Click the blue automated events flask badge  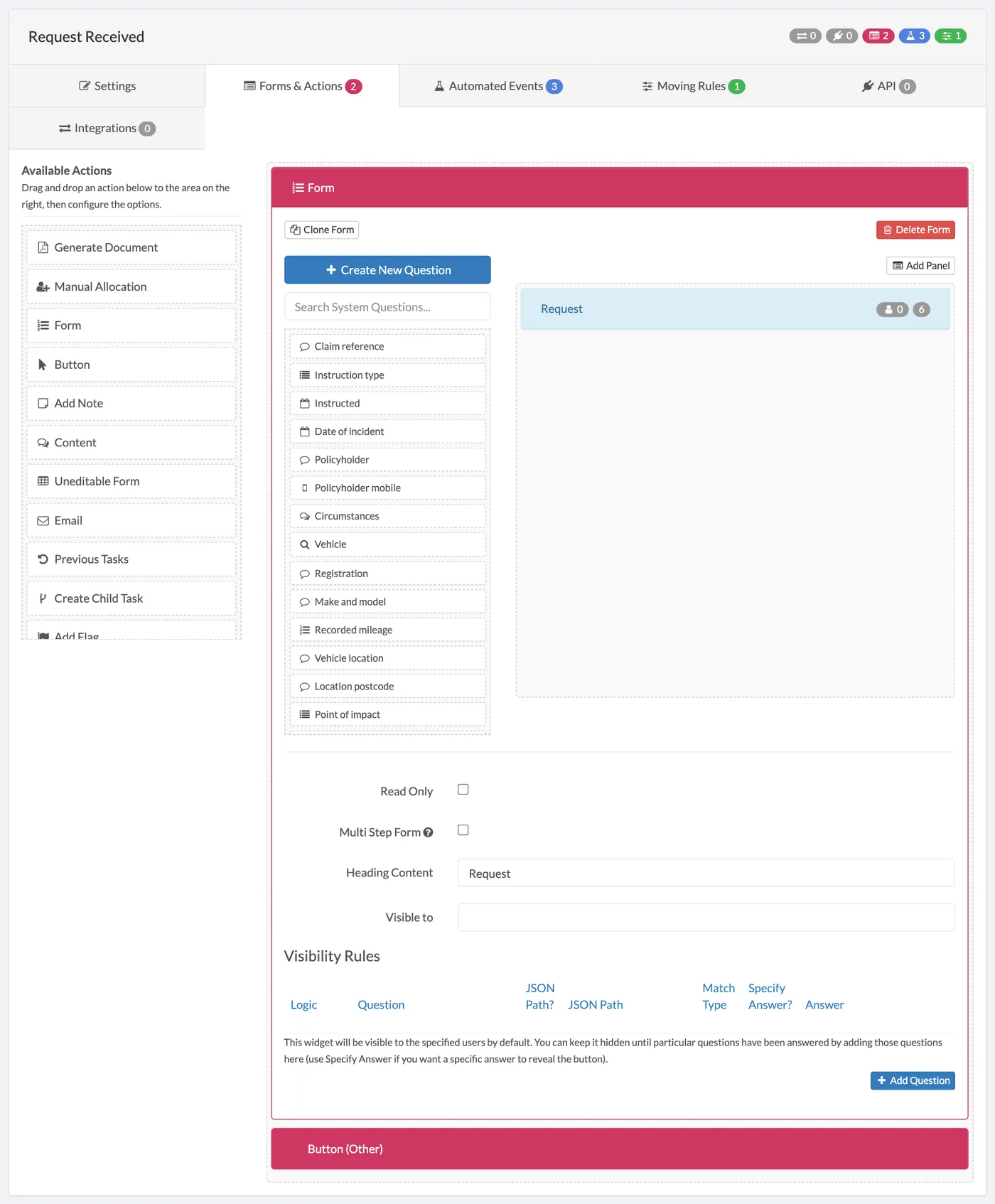point(915,36)
